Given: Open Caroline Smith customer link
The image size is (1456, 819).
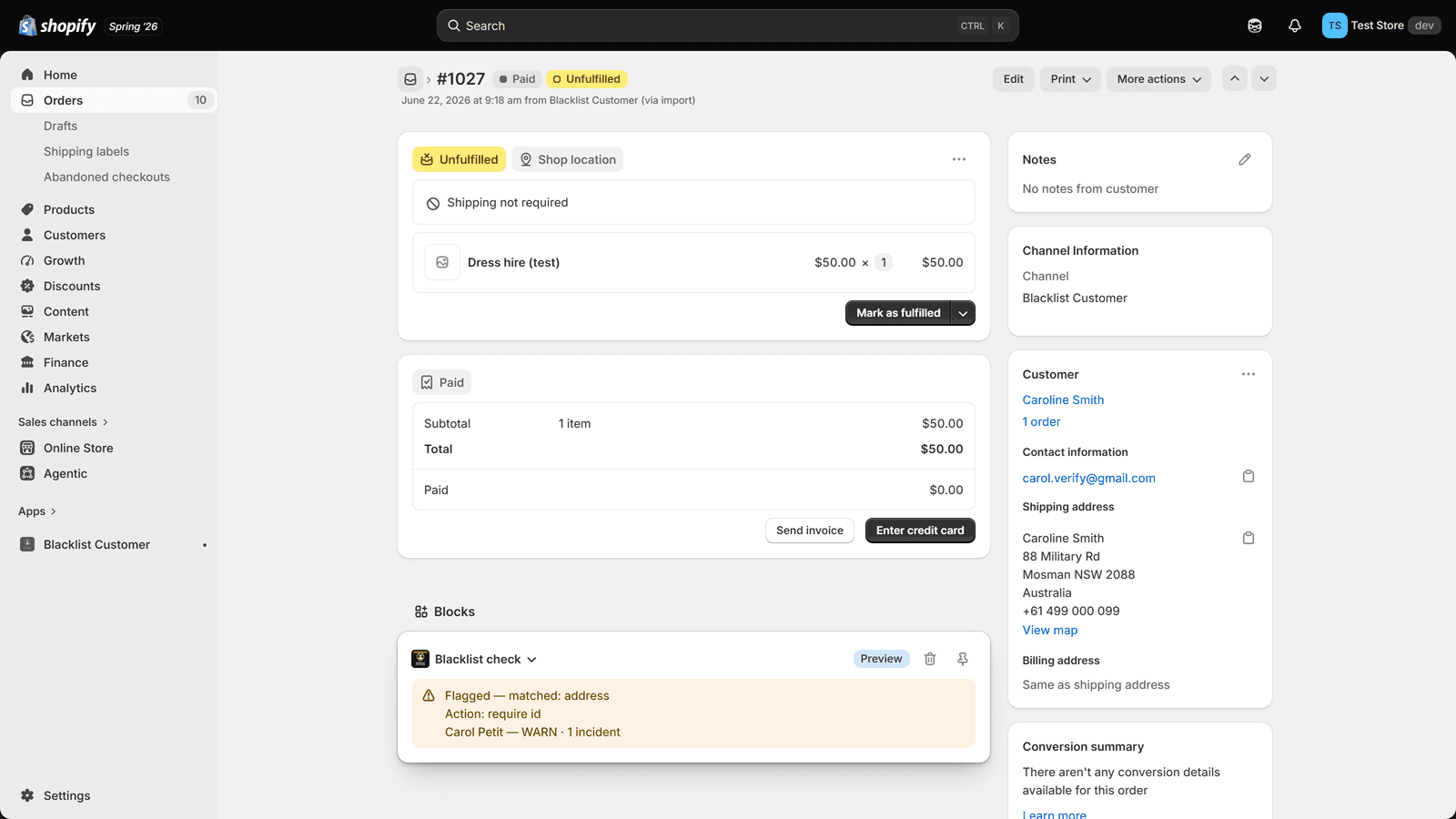Looking at the screenshot, I should 1063,399.
